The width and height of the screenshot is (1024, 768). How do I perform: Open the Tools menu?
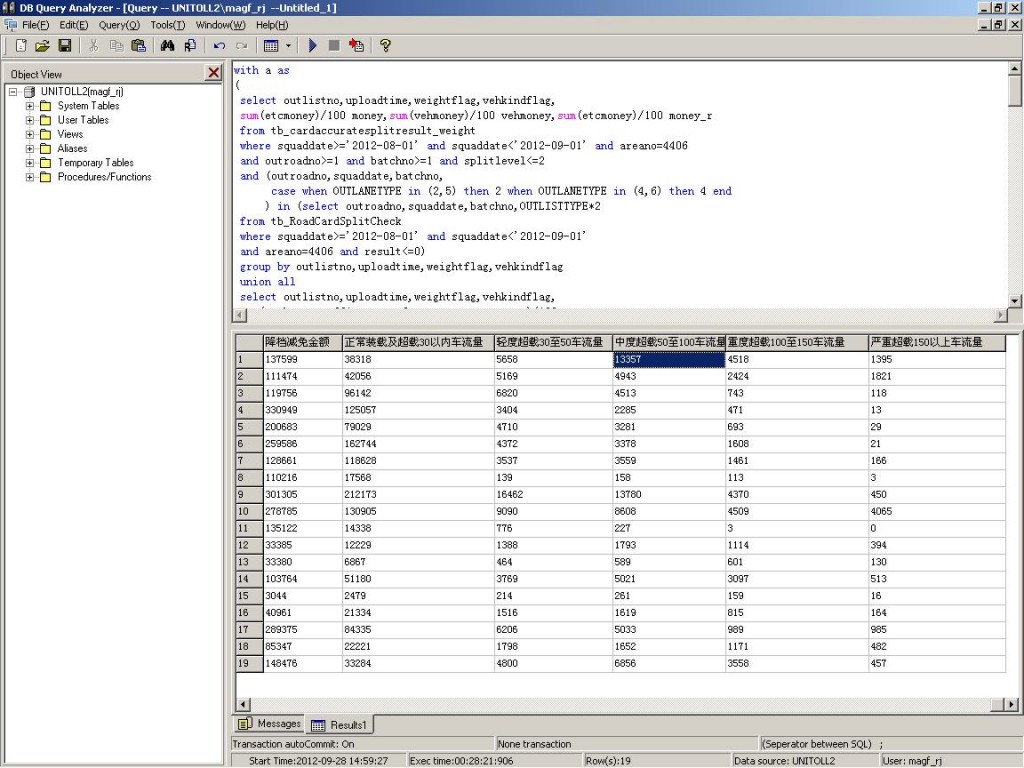(x=167, y=24)
